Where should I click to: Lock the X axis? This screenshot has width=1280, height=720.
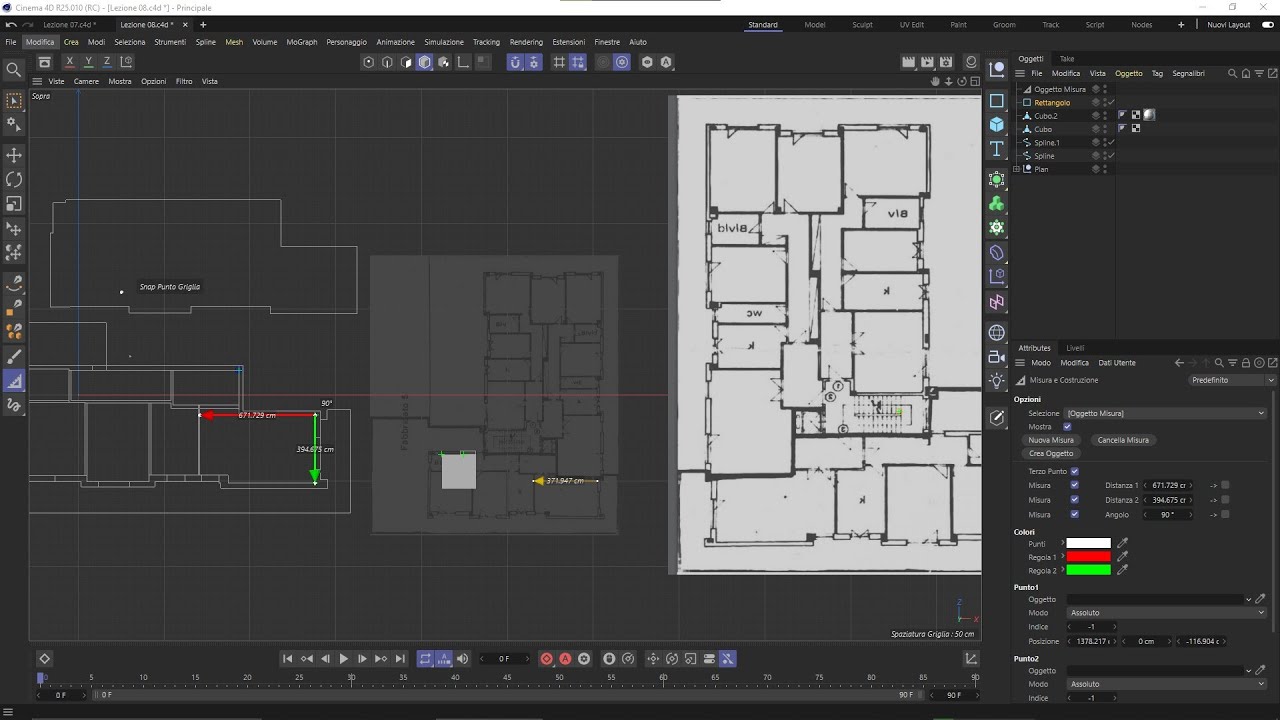click(x=69, y=62)
